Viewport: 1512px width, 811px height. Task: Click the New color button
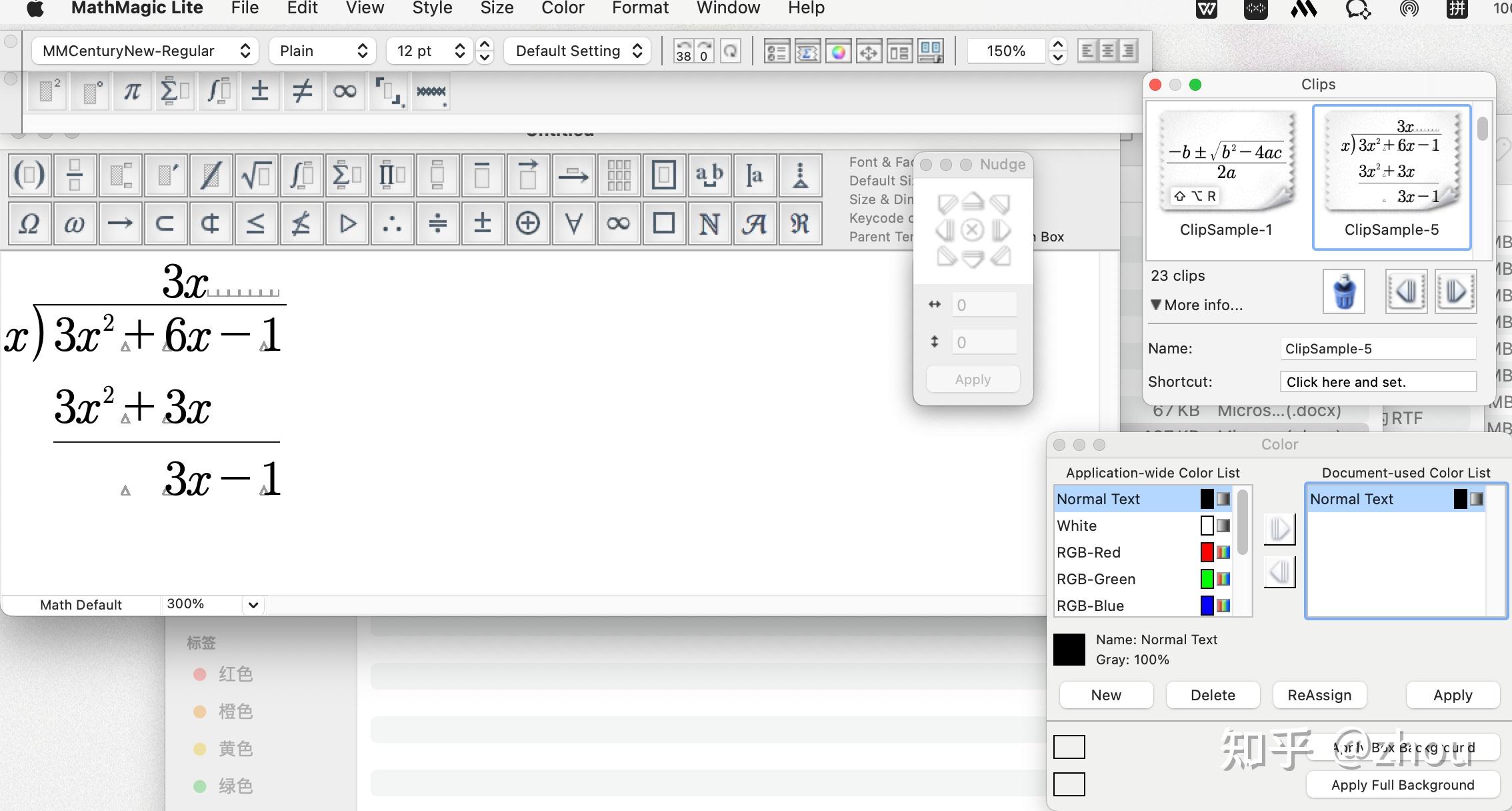point(1106,695)
